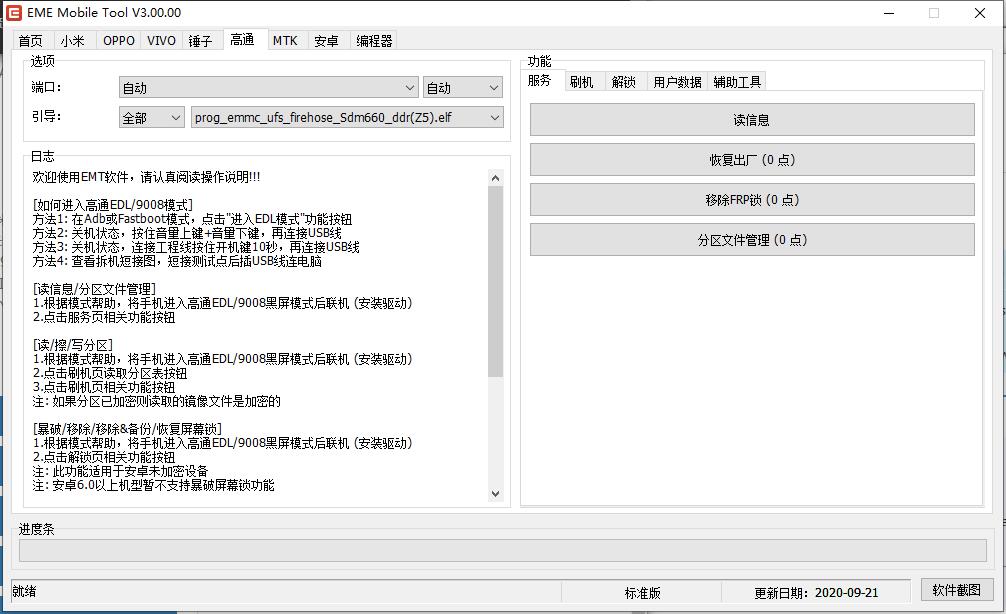Click the 方法2 log line
This screenshot has width=1006, height=614.
187,234
